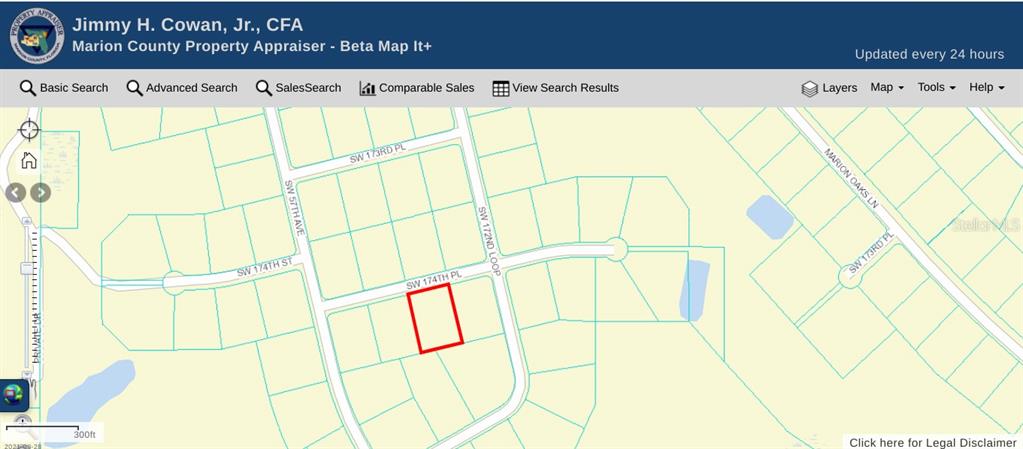Click View Search Results
Viewport: 1023px width, 449px height.
click(x=555, y=88)
